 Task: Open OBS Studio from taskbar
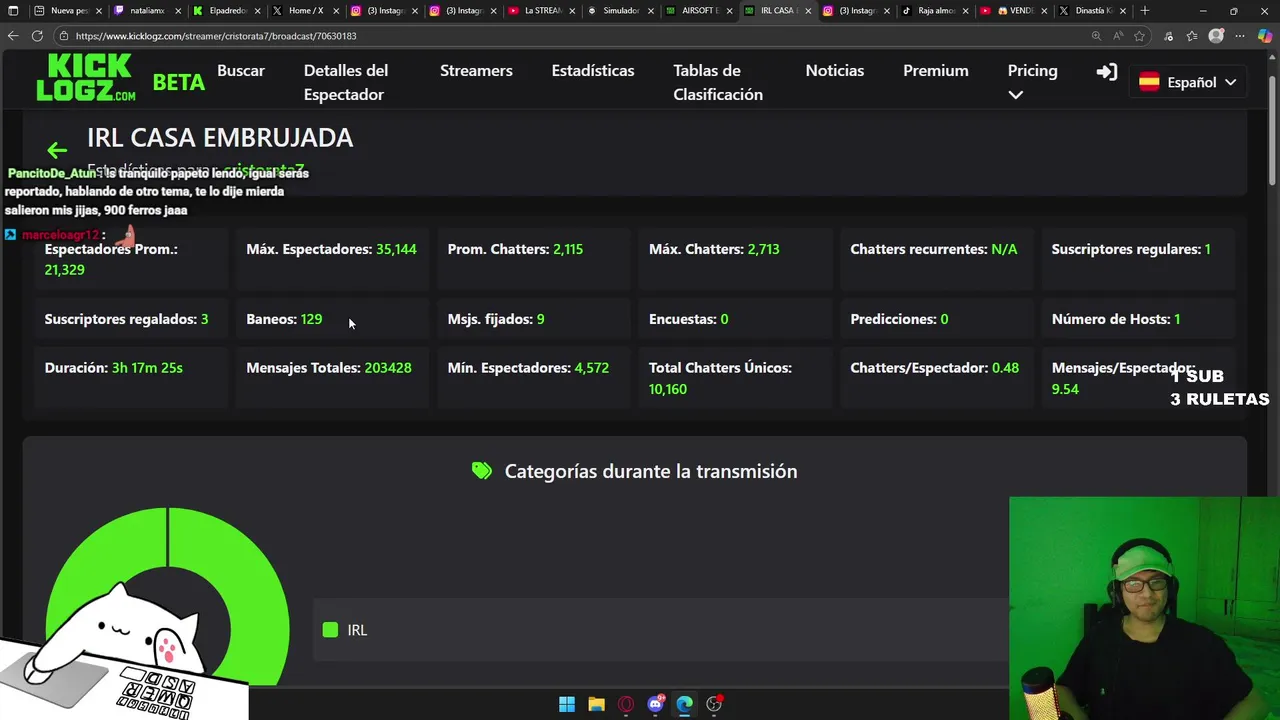coord(714,704)
